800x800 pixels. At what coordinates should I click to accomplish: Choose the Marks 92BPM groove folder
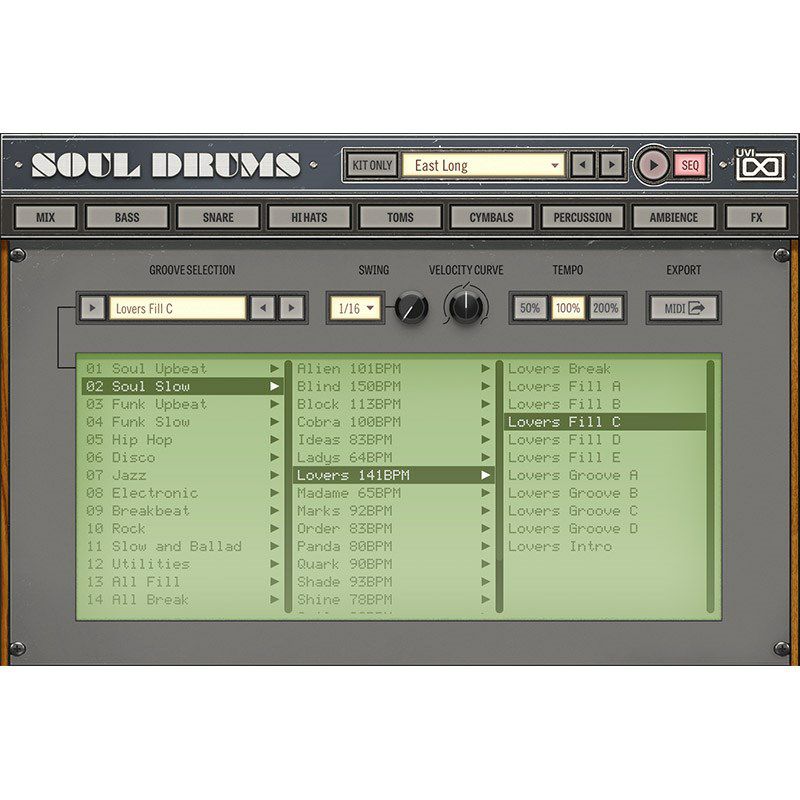click(x=393, y=511)
